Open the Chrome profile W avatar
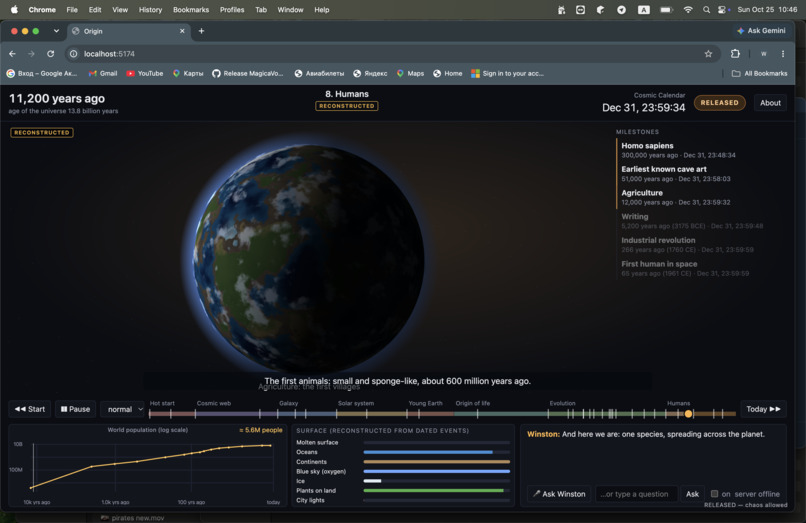806x523 pixels. click(x=764, y=53)
